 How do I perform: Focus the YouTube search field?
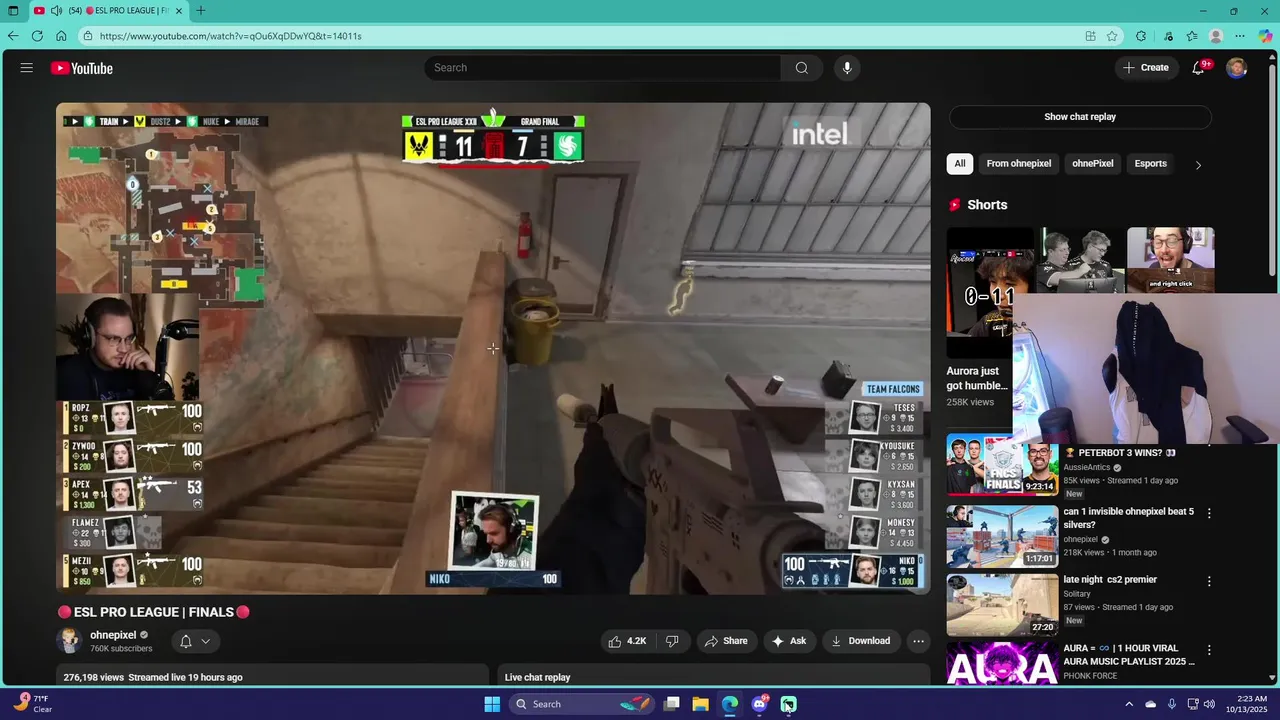click(x=603, y=68)
